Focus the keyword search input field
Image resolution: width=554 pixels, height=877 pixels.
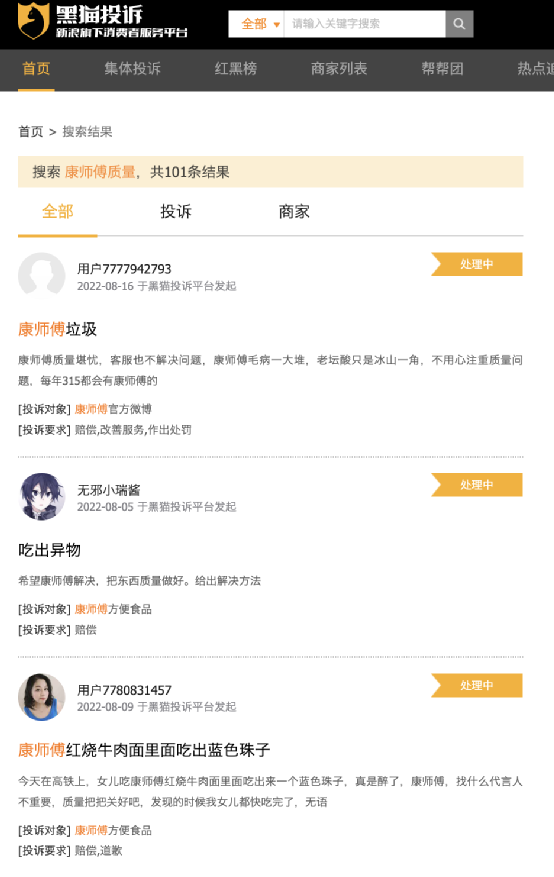point(364,24)
